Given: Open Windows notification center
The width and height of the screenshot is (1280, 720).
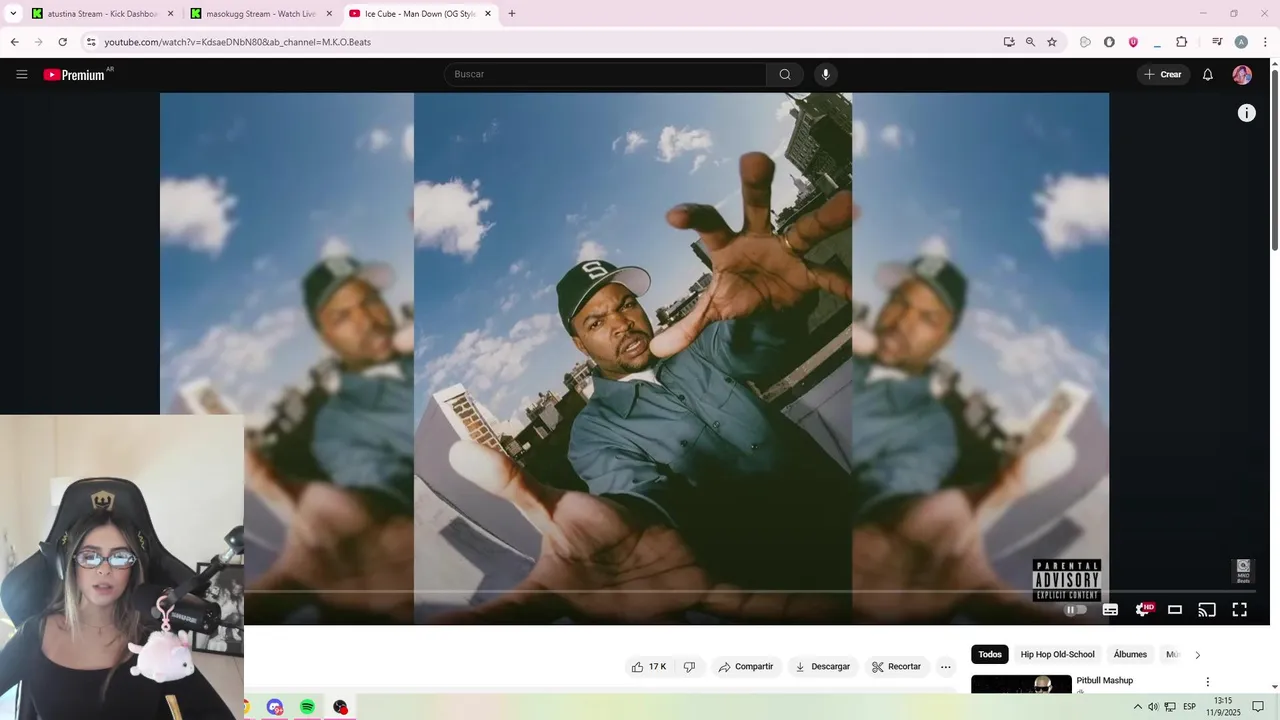Looking at the screenshot, I should pos(1258,707).
